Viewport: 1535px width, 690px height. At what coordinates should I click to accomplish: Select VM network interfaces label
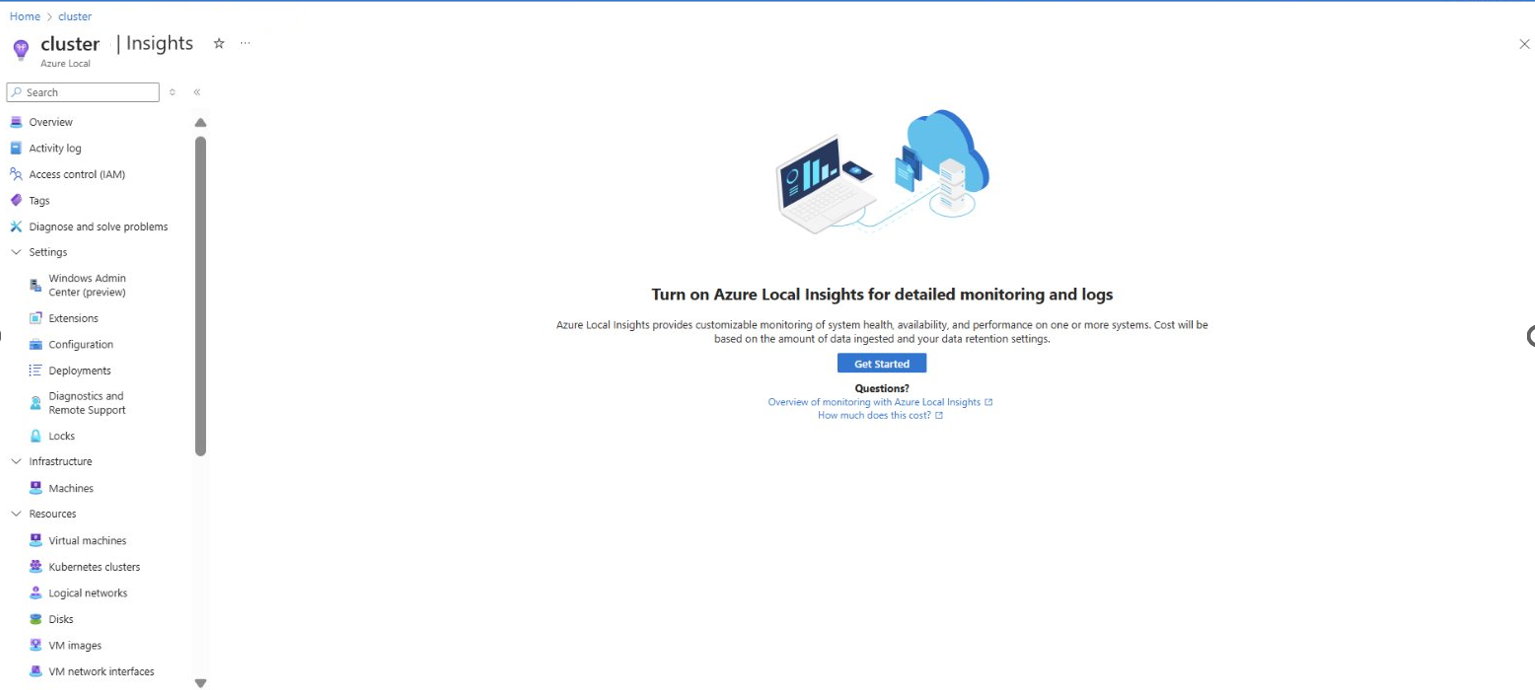pos(102,671)
